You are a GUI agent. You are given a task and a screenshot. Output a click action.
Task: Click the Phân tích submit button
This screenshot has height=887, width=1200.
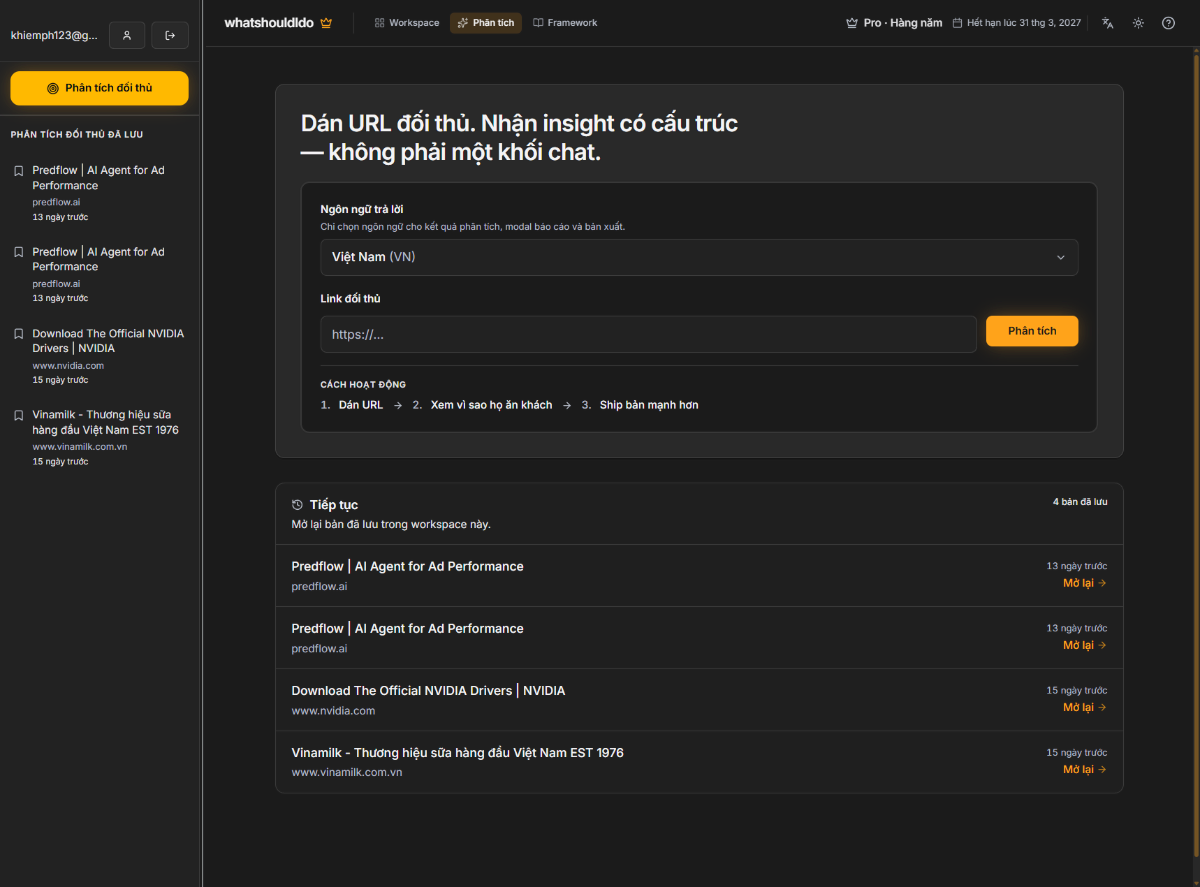point(1032,331)
